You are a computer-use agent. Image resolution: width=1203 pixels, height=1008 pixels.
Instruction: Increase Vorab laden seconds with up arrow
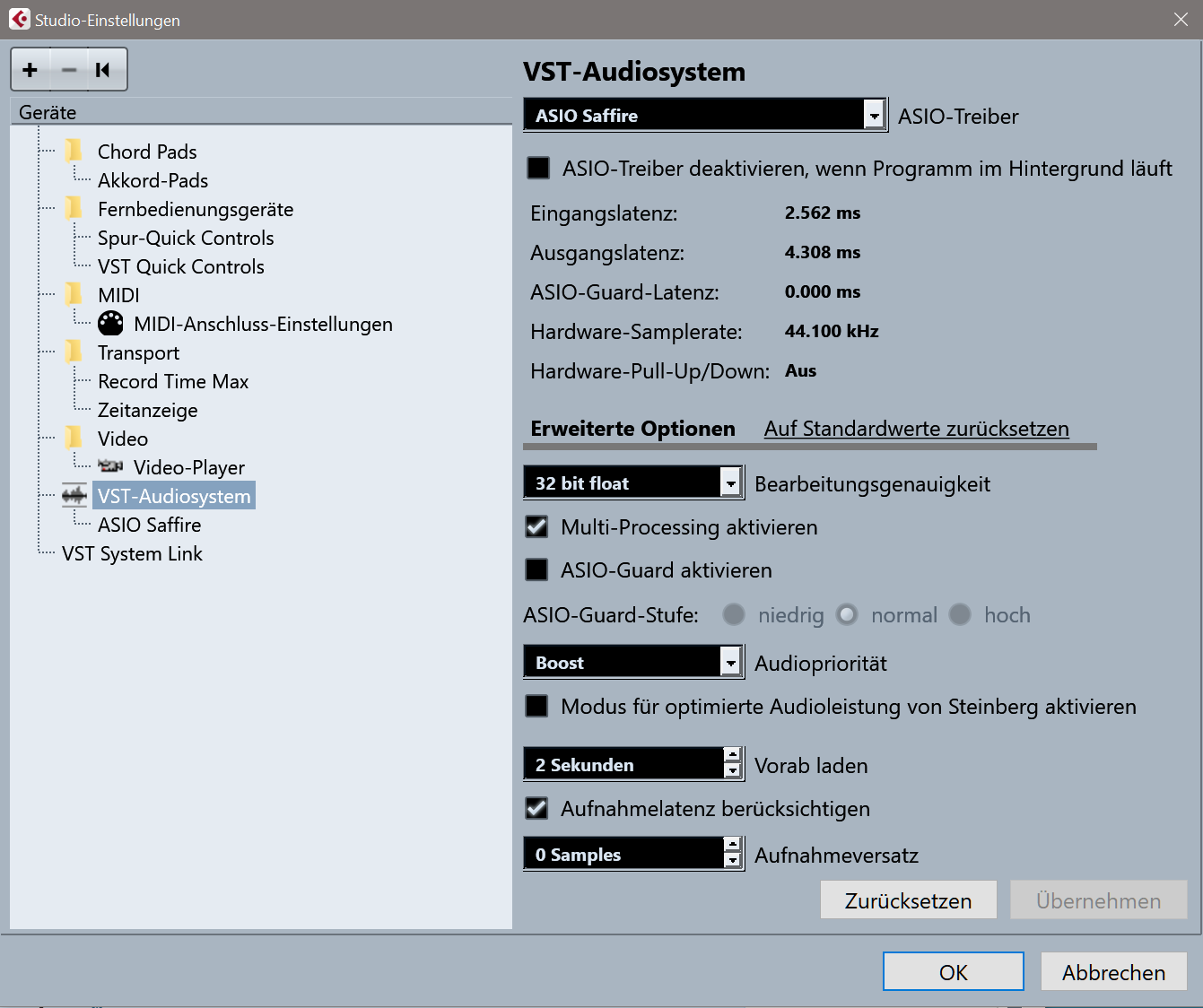tap(733, 755)
